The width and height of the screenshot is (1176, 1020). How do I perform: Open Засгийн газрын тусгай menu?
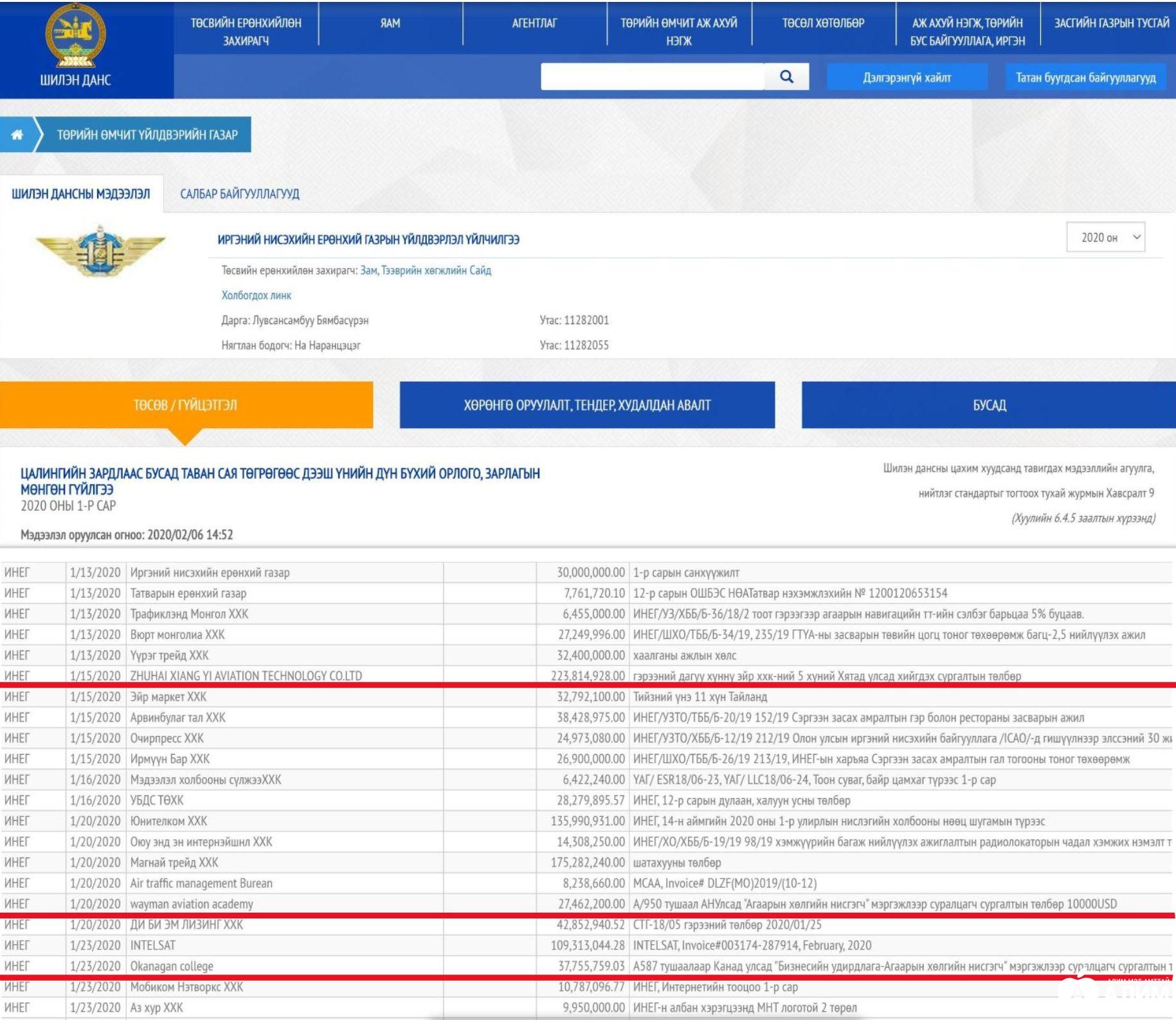(1111, 24)
